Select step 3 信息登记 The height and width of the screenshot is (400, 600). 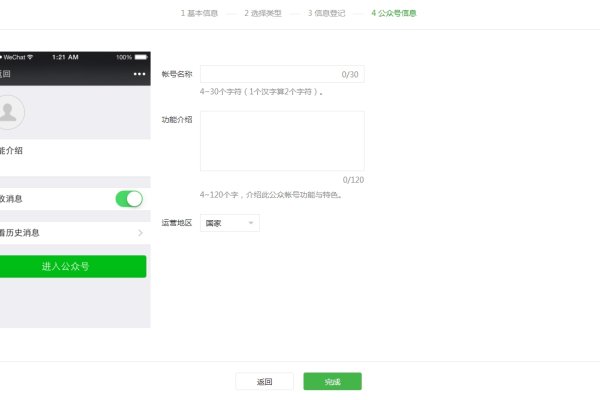(x=326, y=13)
